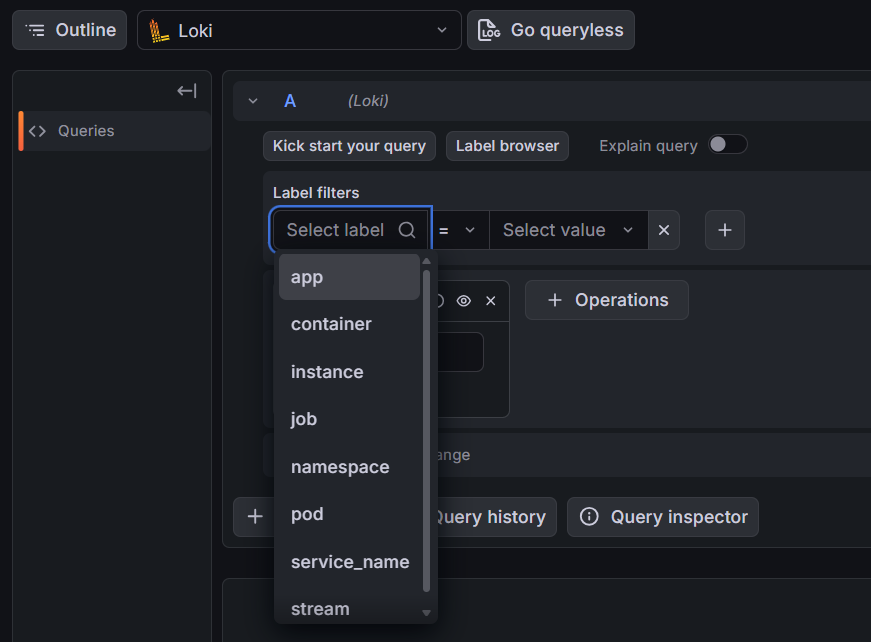
Task: Click the Go queryless button
Action: click(x=550, y=30)
